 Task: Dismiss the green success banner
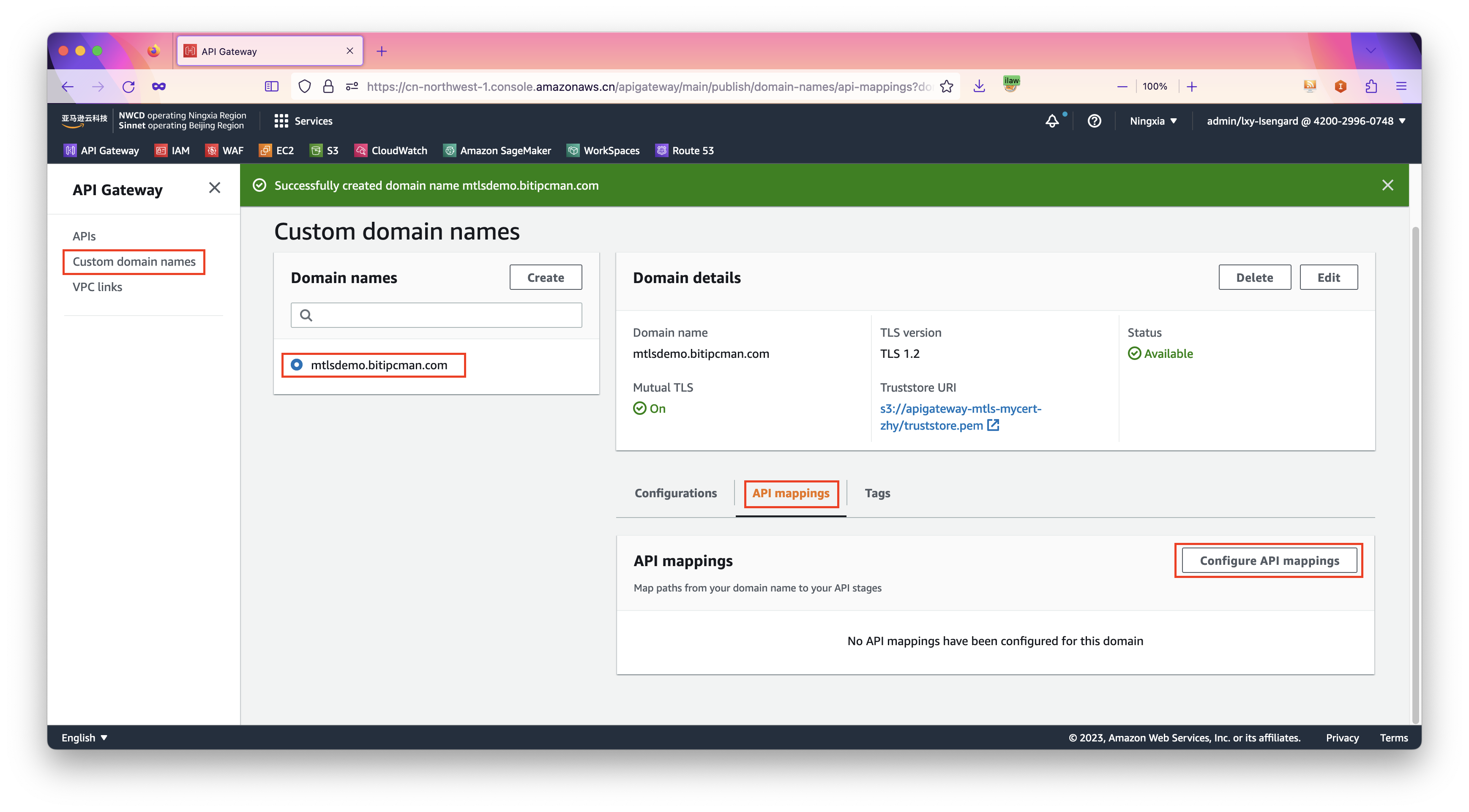coord(1387,185)
